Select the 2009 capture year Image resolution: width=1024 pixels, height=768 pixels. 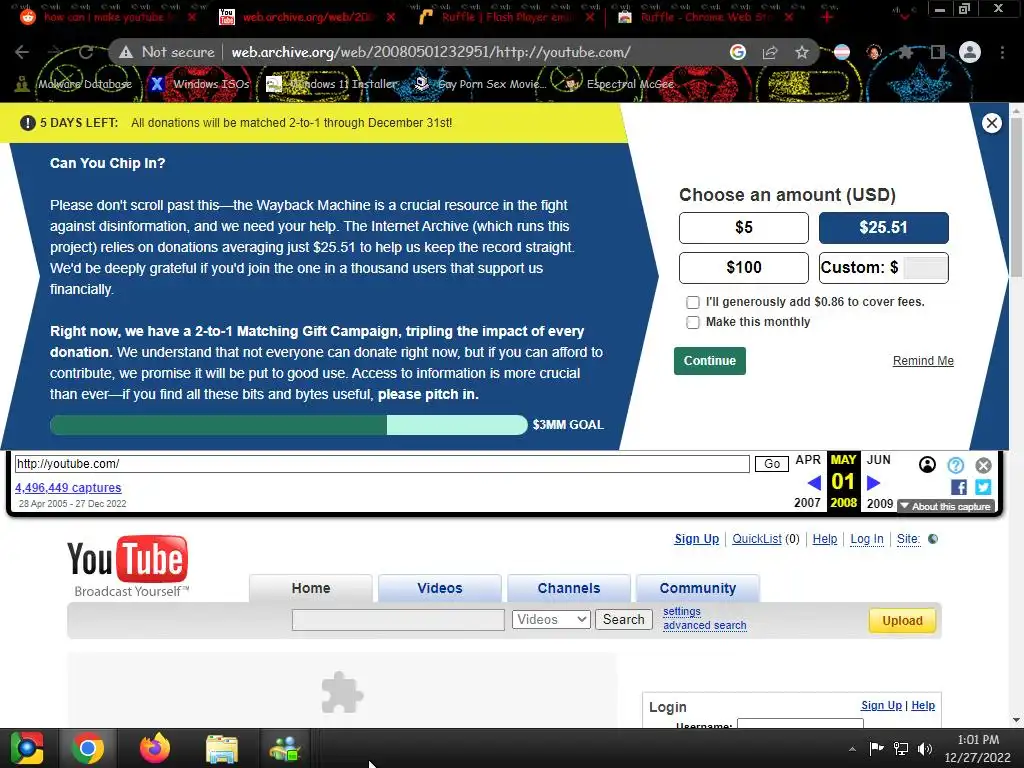point(880,504)
